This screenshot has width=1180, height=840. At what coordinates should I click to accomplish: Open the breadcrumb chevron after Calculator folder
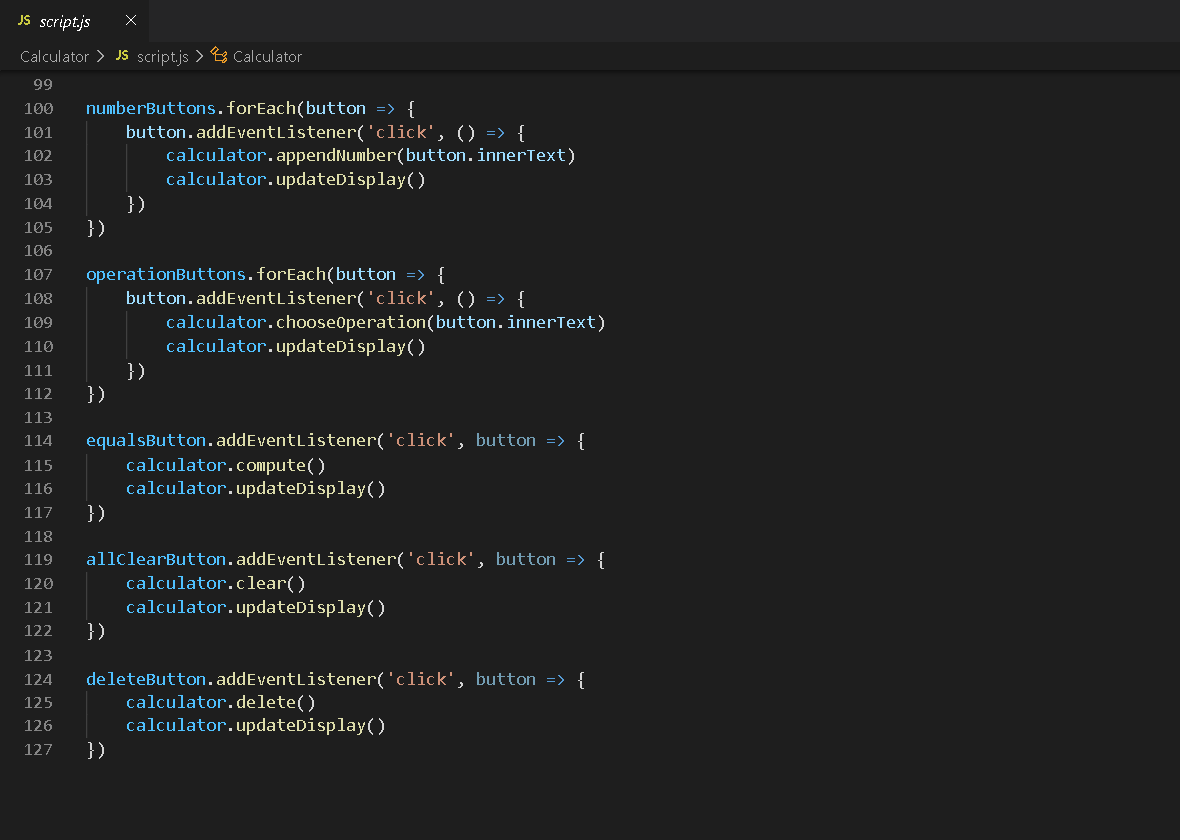[99, 56]
